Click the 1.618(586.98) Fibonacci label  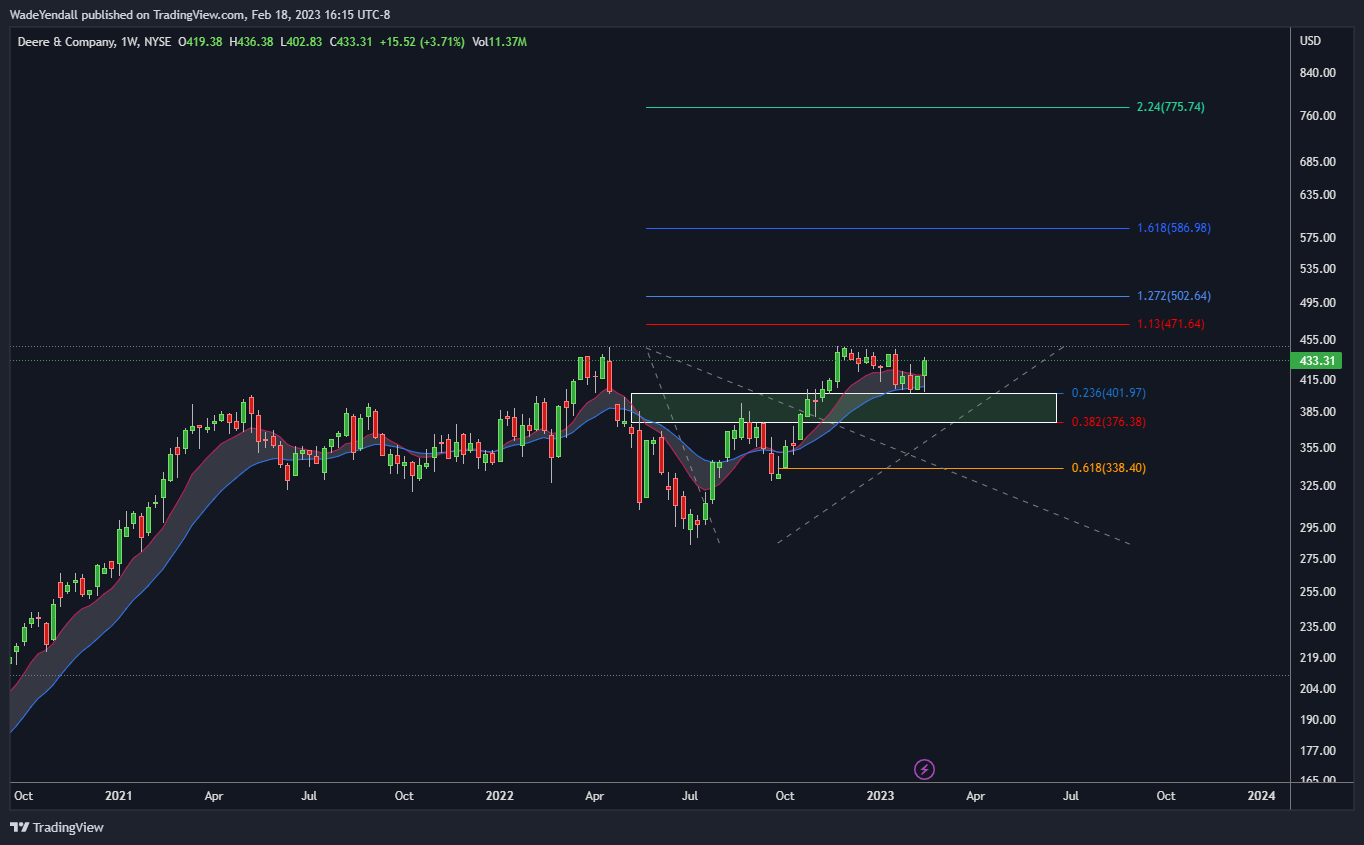click(1173, 228)
